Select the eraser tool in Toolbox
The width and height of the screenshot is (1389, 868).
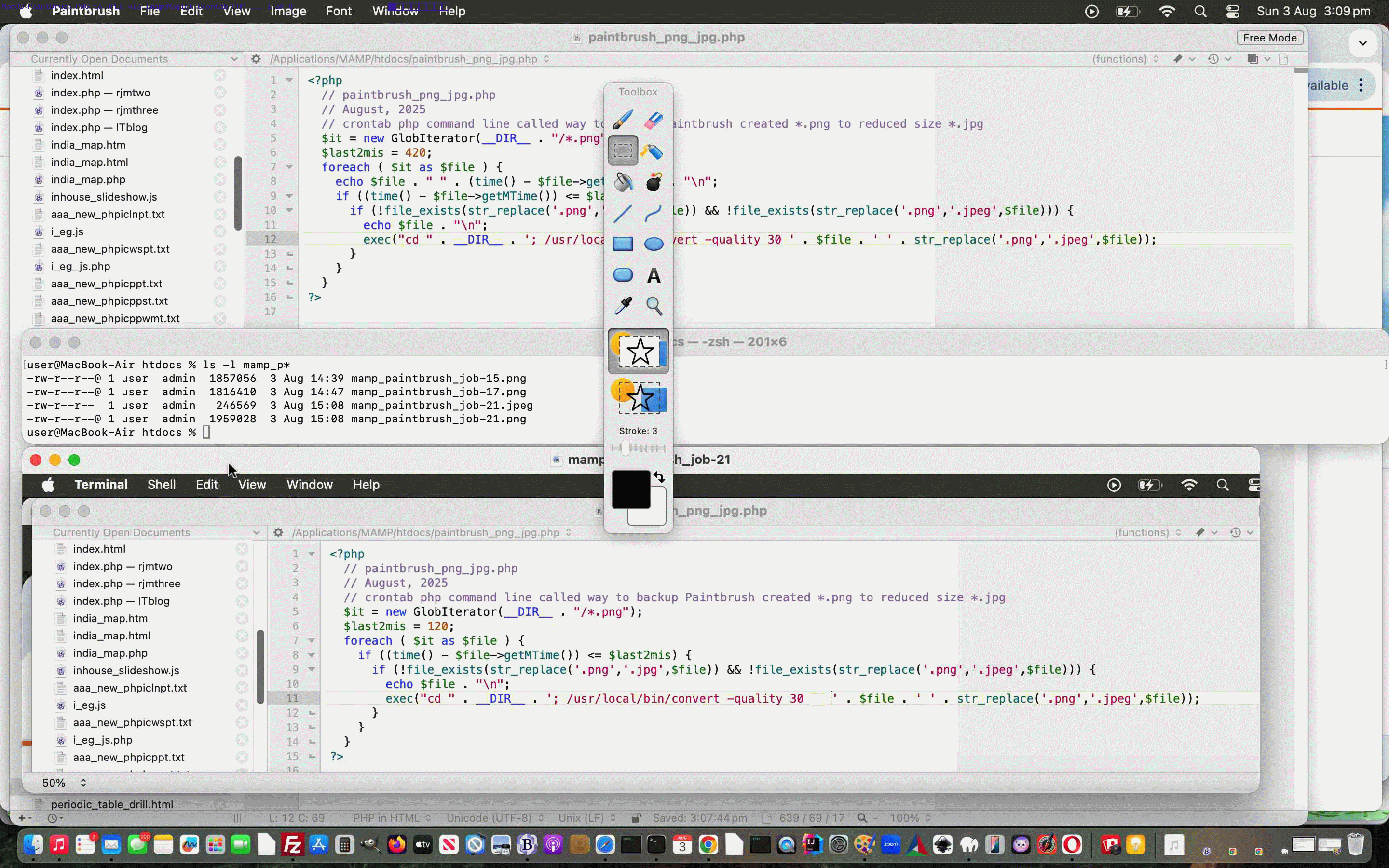654,120
